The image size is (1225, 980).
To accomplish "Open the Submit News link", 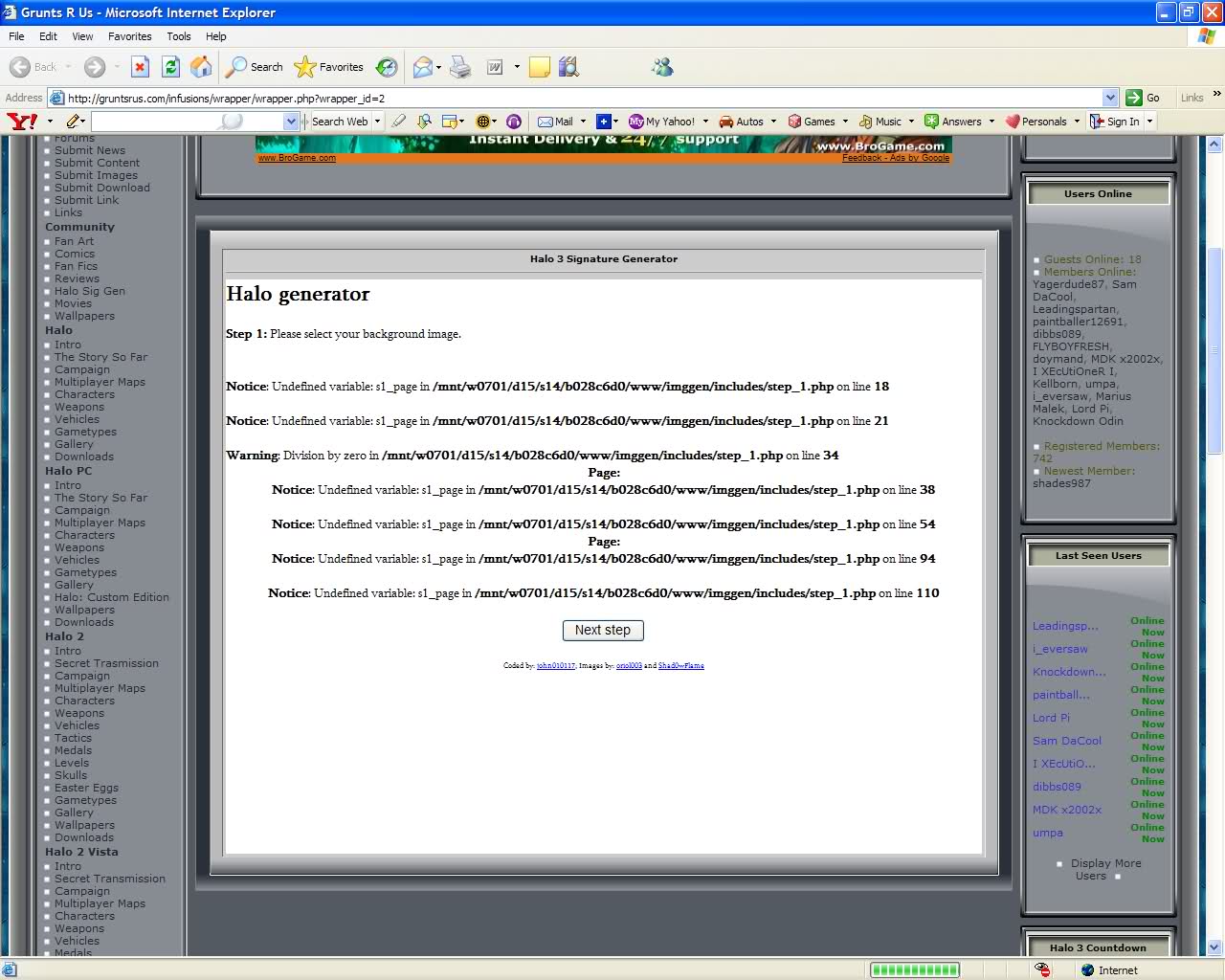I will click(x=90, y=150).
